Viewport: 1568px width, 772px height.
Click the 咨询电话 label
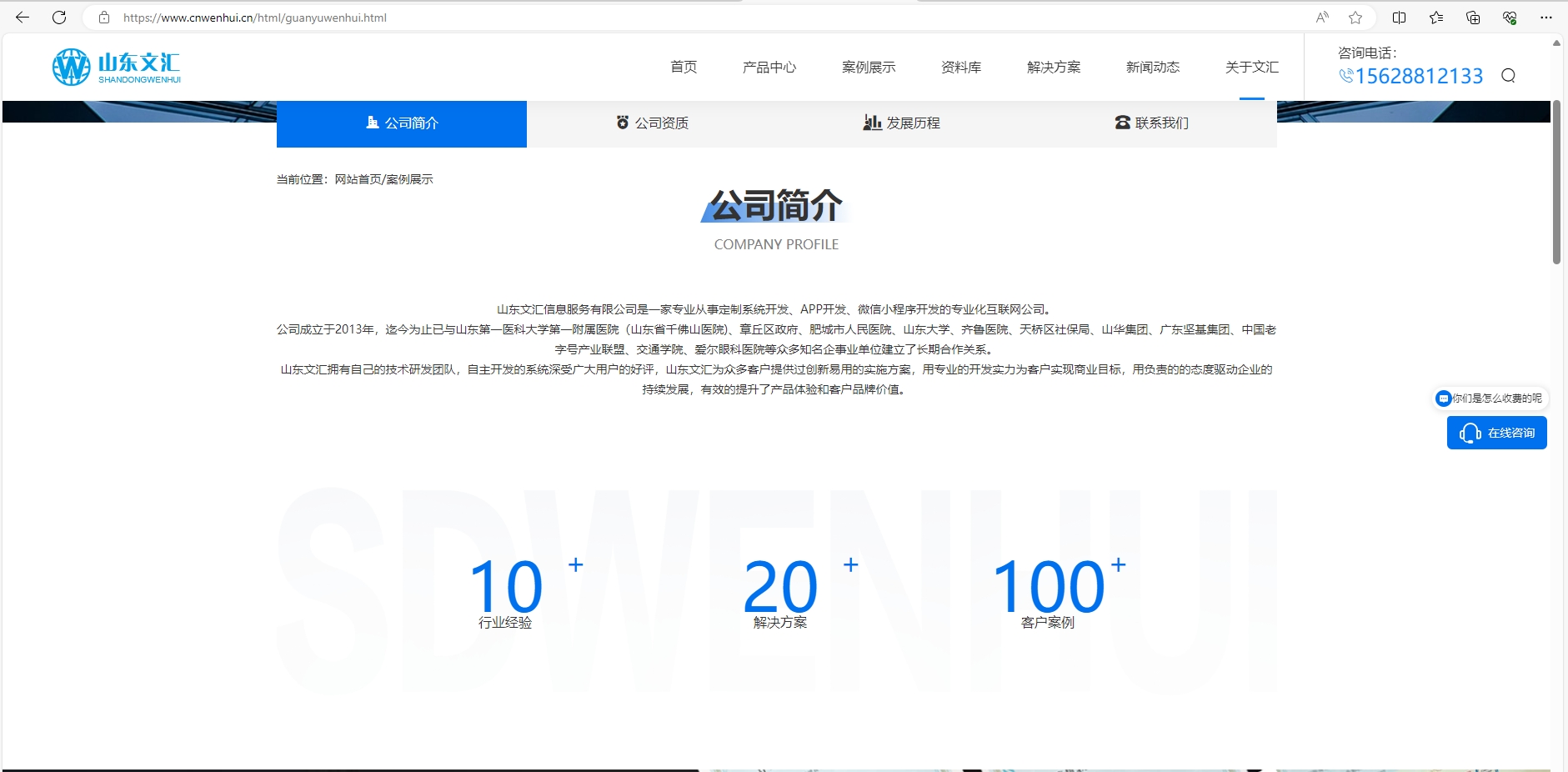[1367, 53]
